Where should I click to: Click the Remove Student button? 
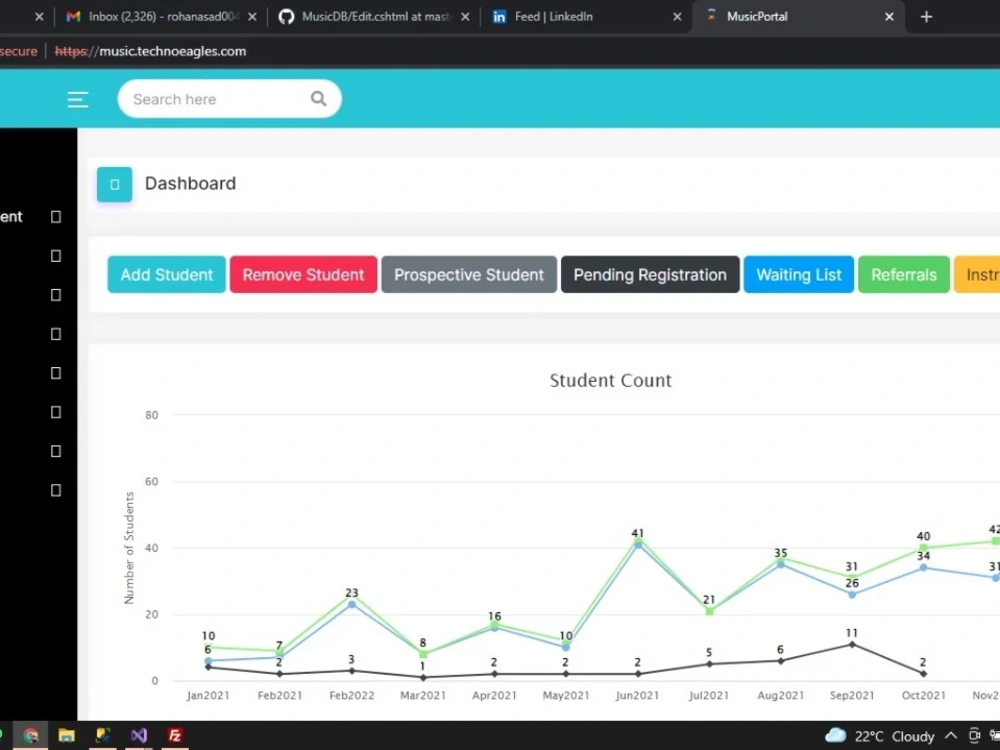[x=304, y=275]
